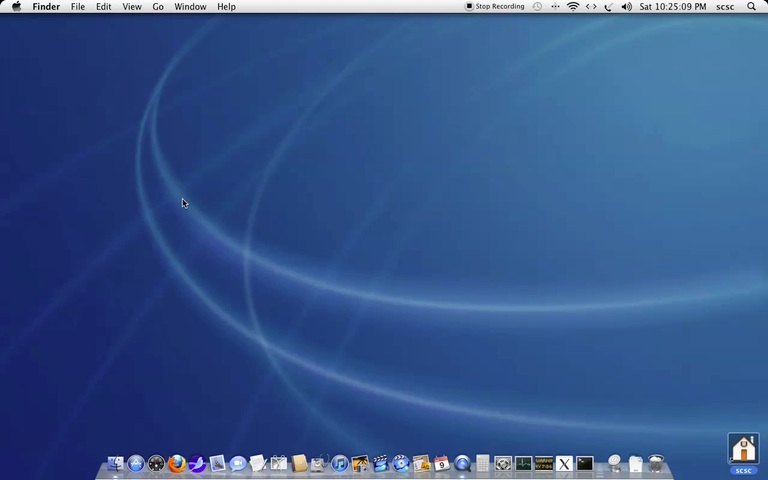Open the Trash in the Dock
The height and width of the screenshot is (480, 768).
click(656, 463)
